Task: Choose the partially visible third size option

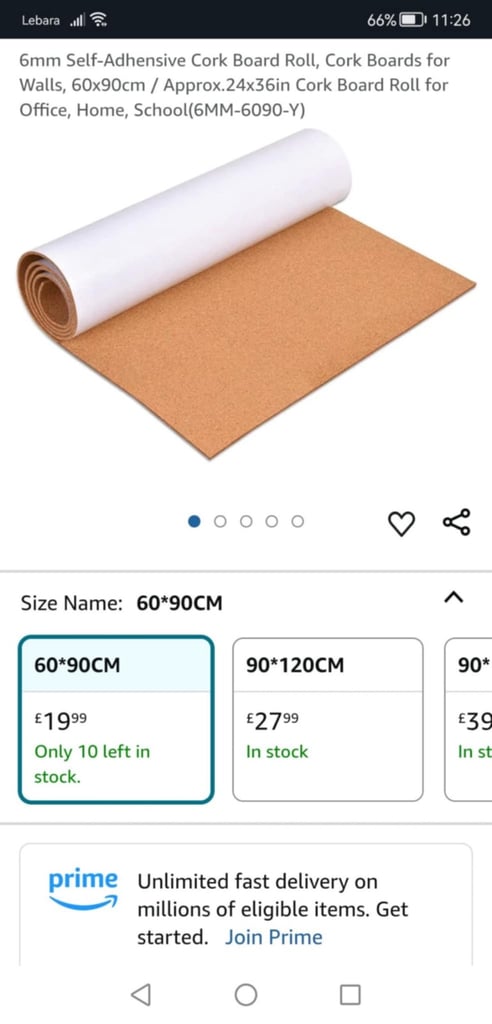Action: [468, 719]
